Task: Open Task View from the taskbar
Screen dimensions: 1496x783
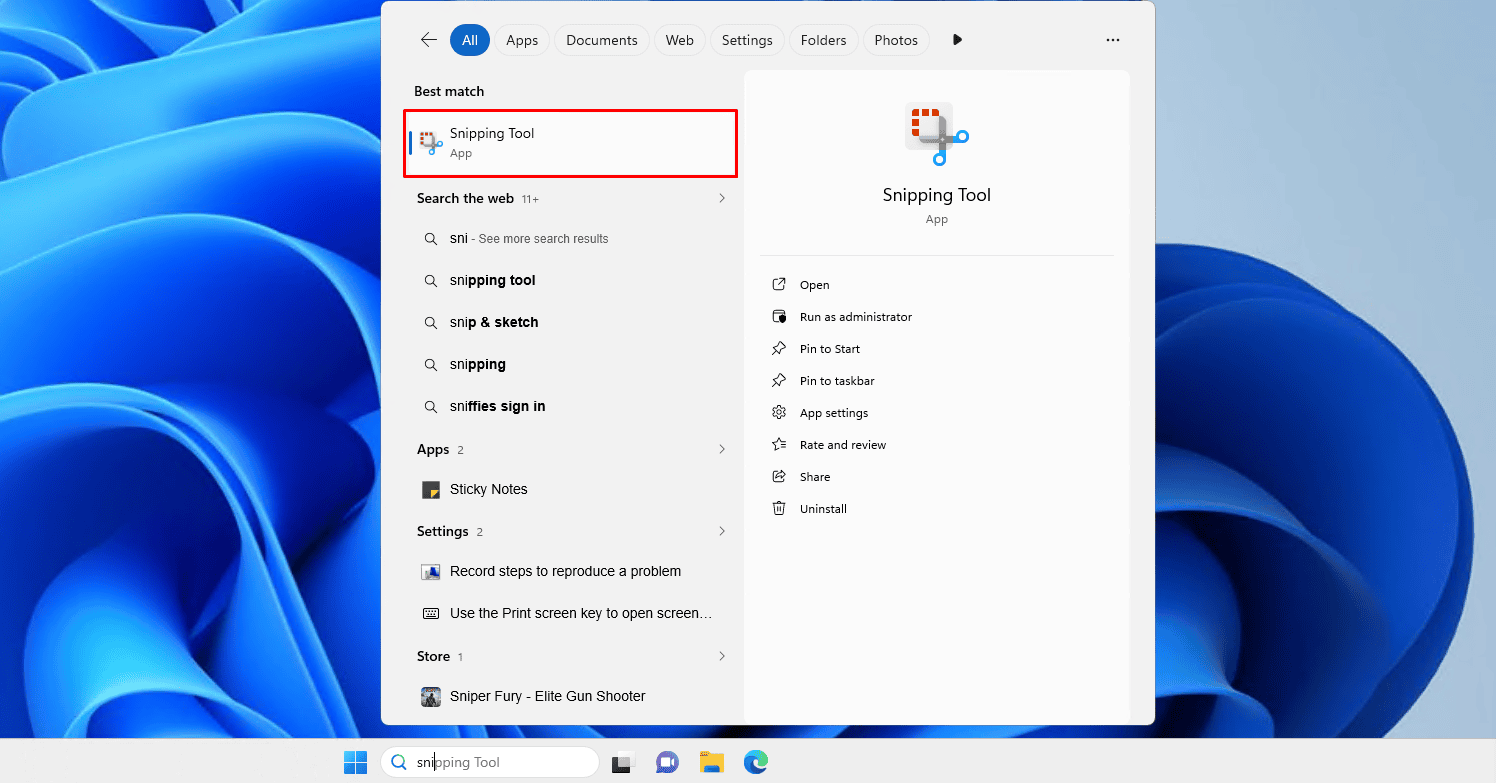Action: [624, 762]
